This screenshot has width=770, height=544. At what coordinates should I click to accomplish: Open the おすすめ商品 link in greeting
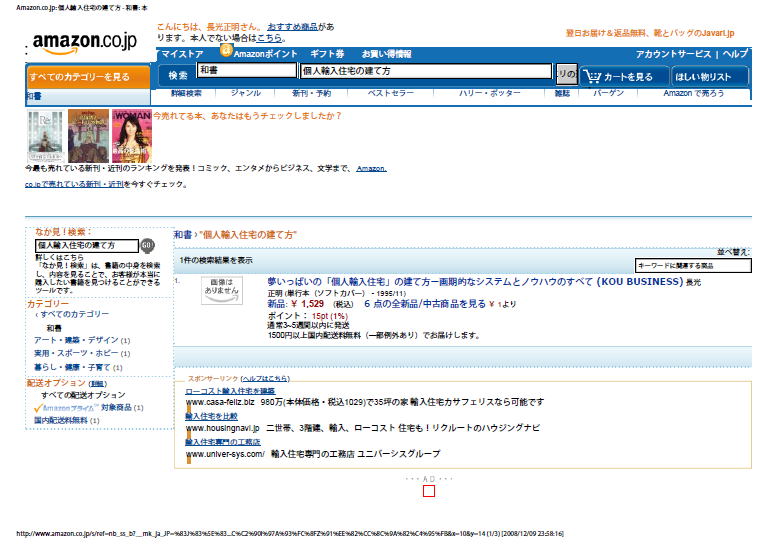292,27
